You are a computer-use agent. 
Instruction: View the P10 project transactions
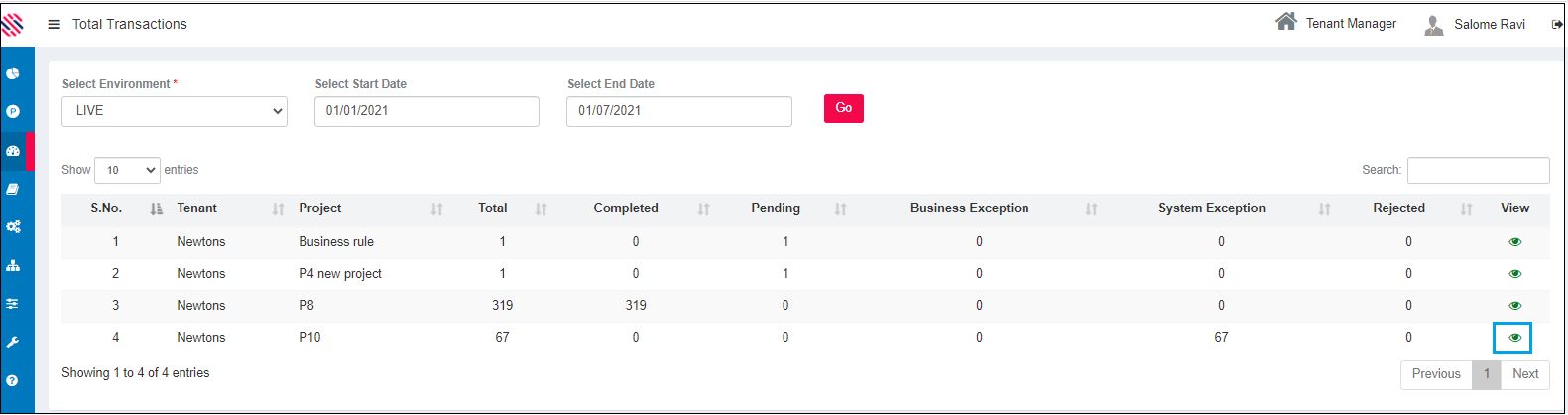point(1513,338)
